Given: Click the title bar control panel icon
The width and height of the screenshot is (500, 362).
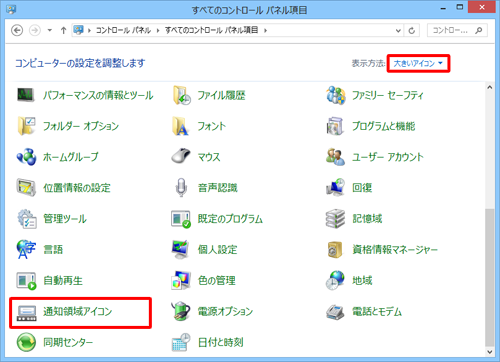Looking at the screenshot, I should (11, 9).
